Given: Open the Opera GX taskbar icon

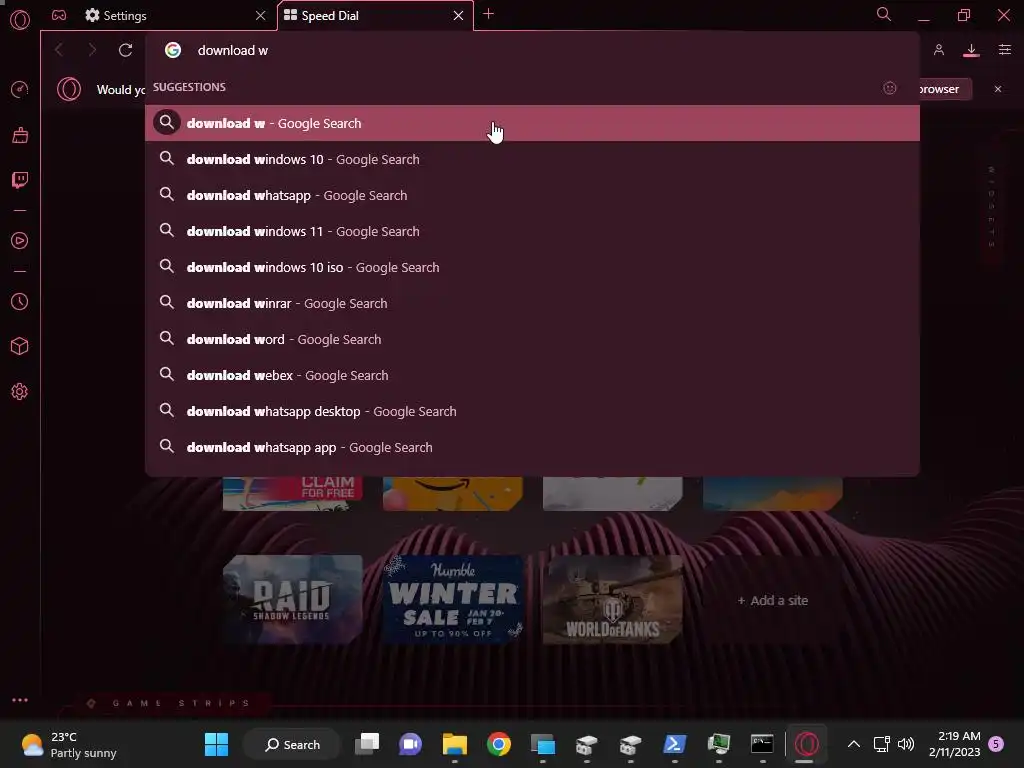Looking at the screenshot, I should [807, 744].
